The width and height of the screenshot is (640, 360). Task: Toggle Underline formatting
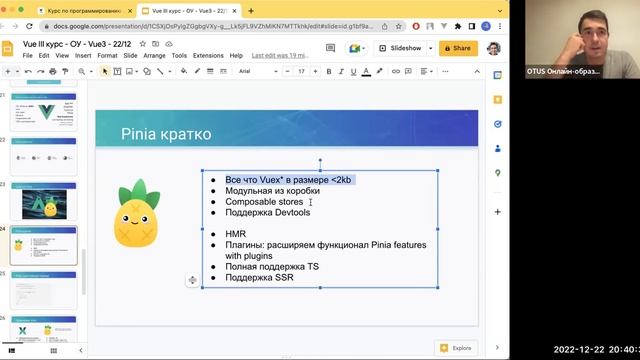point(353,71)
